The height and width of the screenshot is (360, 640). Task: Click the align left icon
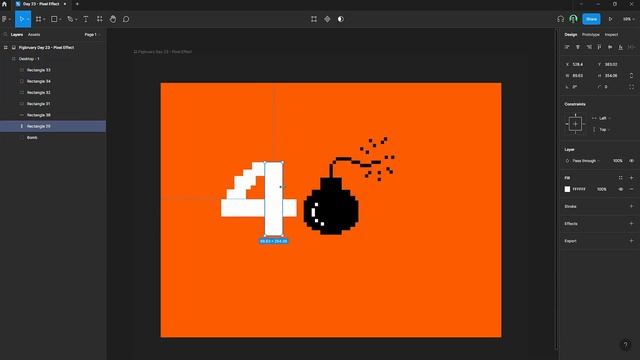click(x=567, y=47)
